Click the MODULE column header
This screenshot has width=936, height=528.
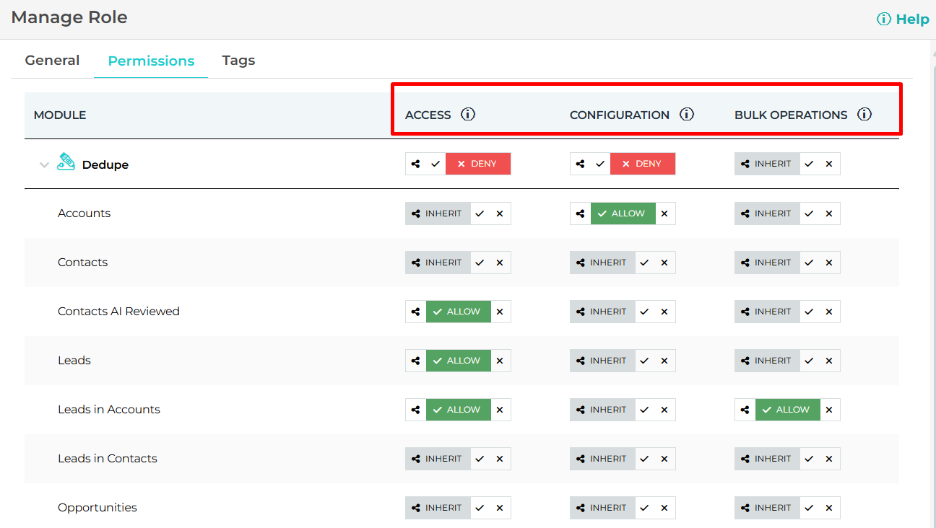(60, 115)
